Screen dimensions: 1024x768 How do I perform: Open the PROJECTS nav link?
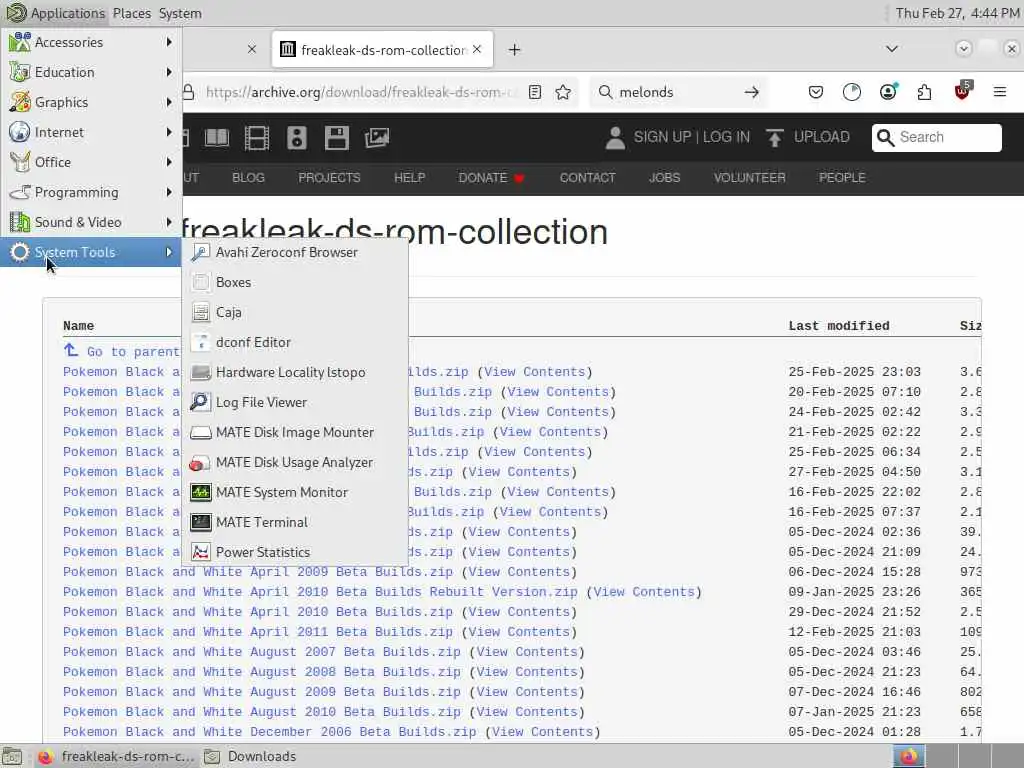pos(329,178)
